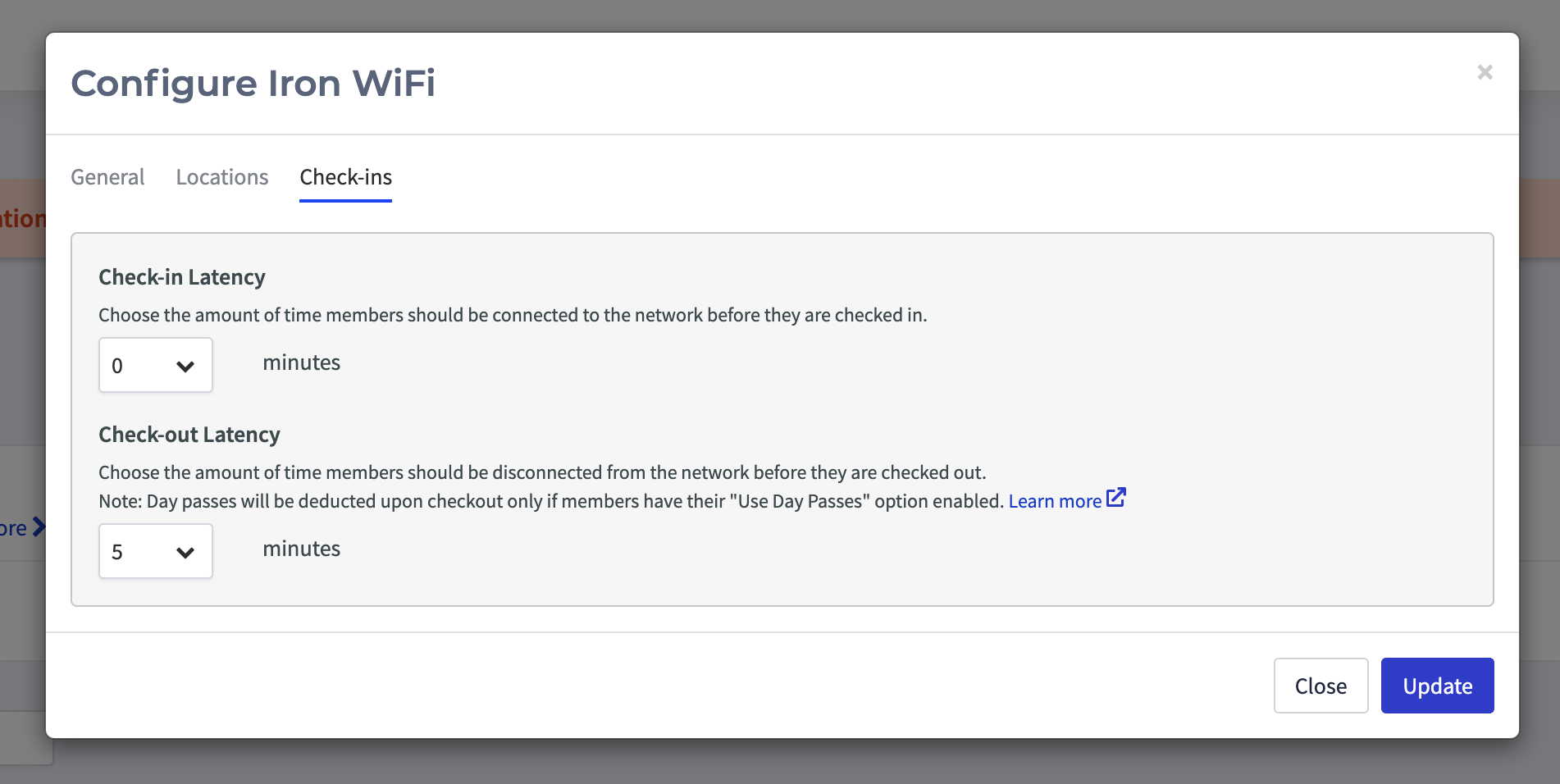Switch to the General tab

pyautogui.click(x=107, y=177)
